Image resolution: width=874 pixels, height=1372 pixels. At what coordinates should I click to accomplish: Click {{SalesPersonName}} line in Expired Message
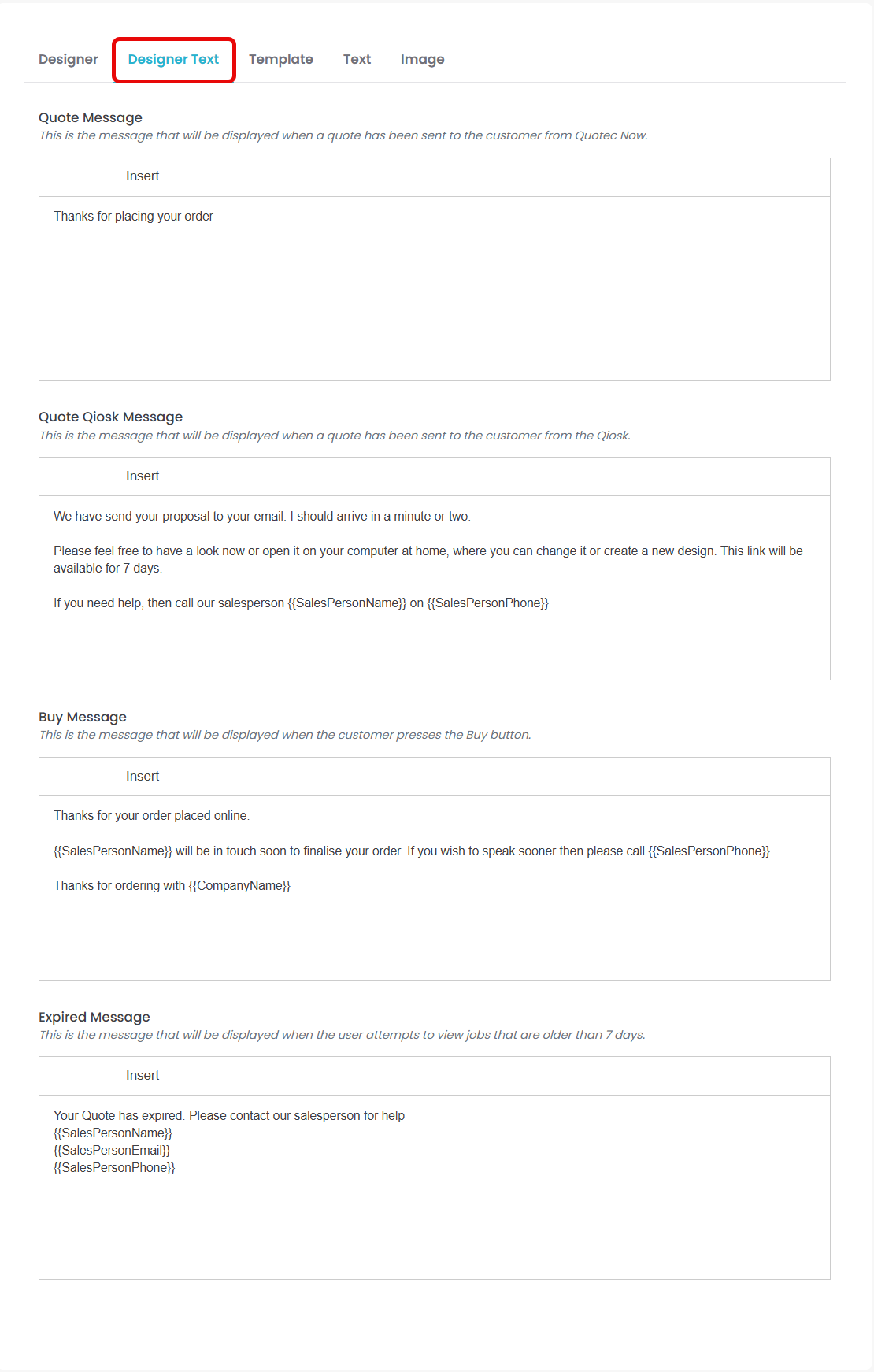click(113, 1133)
